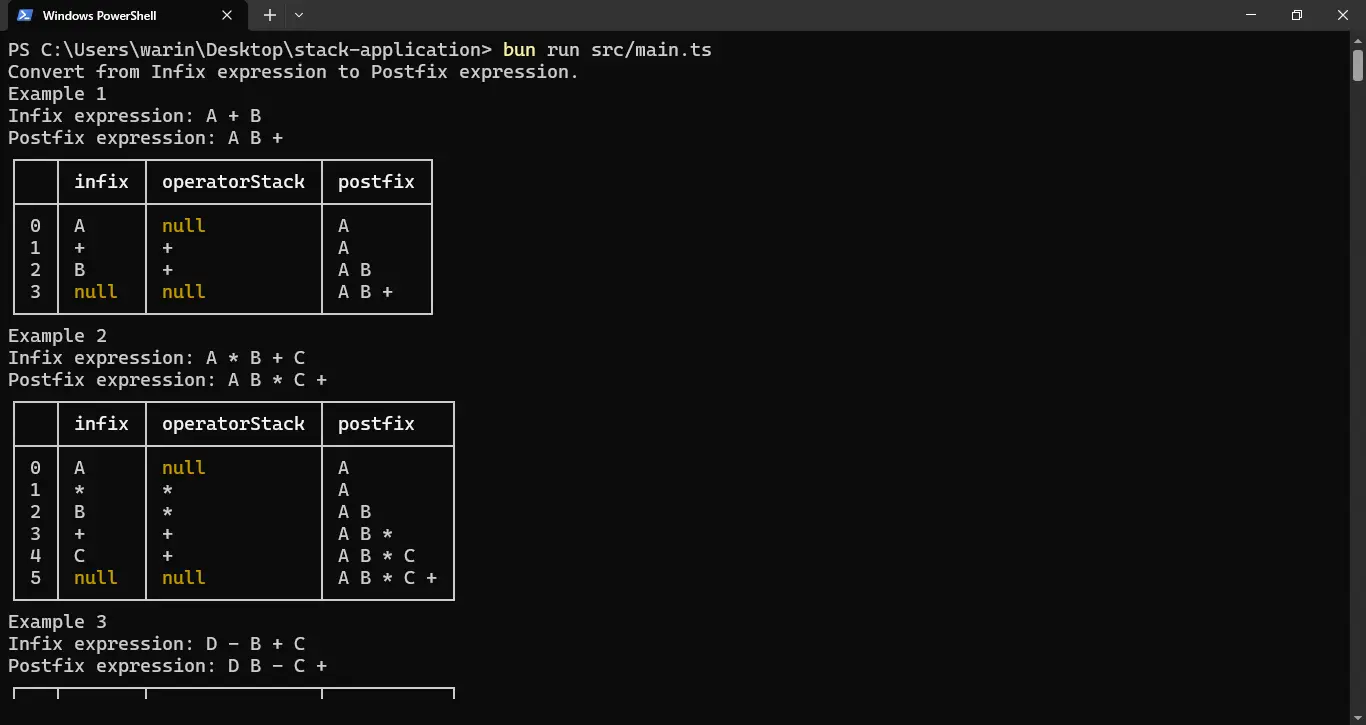Click 'D - B + C' infix expression text

pyautogui.click(x=256, y=643)
